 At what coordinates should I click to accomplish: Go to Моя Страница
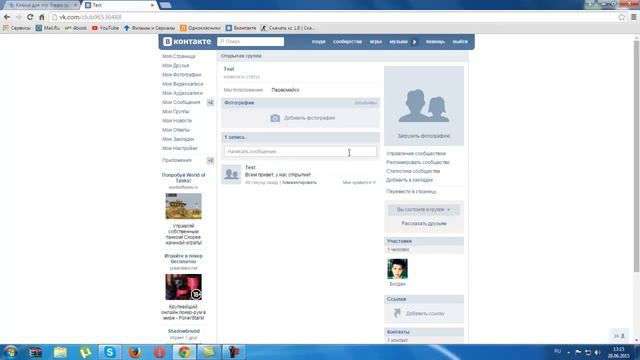pyautogui.click(x=179, y=56)
